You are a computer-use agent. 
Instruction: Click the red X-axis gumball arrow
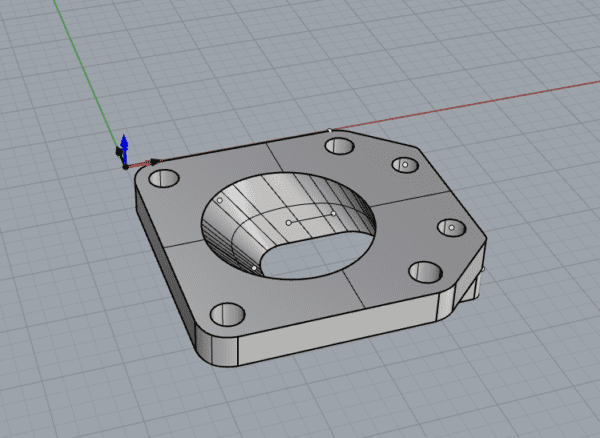pos(152,161)
